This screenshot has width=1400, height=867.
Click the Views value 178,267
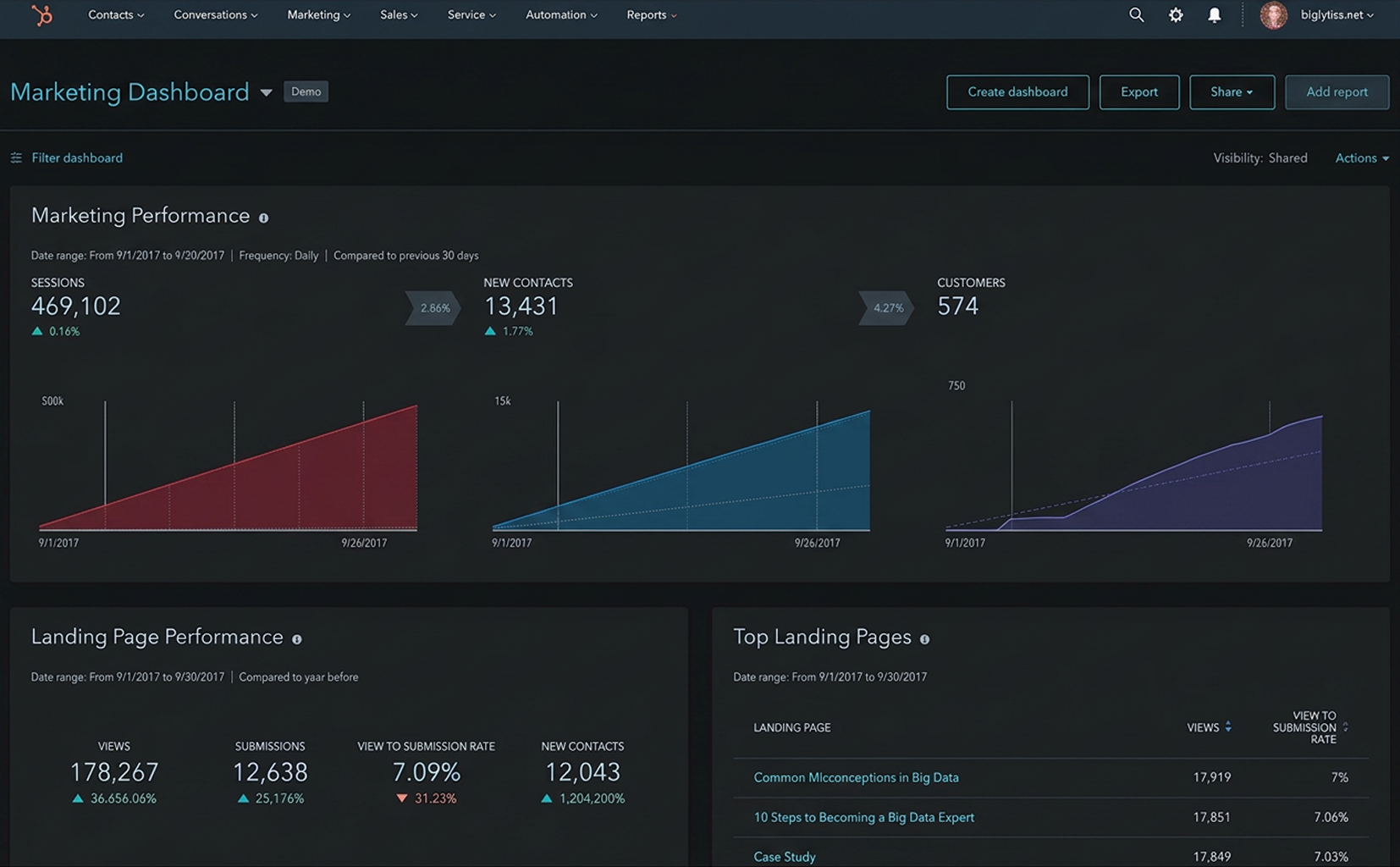(x=114, y=772)
